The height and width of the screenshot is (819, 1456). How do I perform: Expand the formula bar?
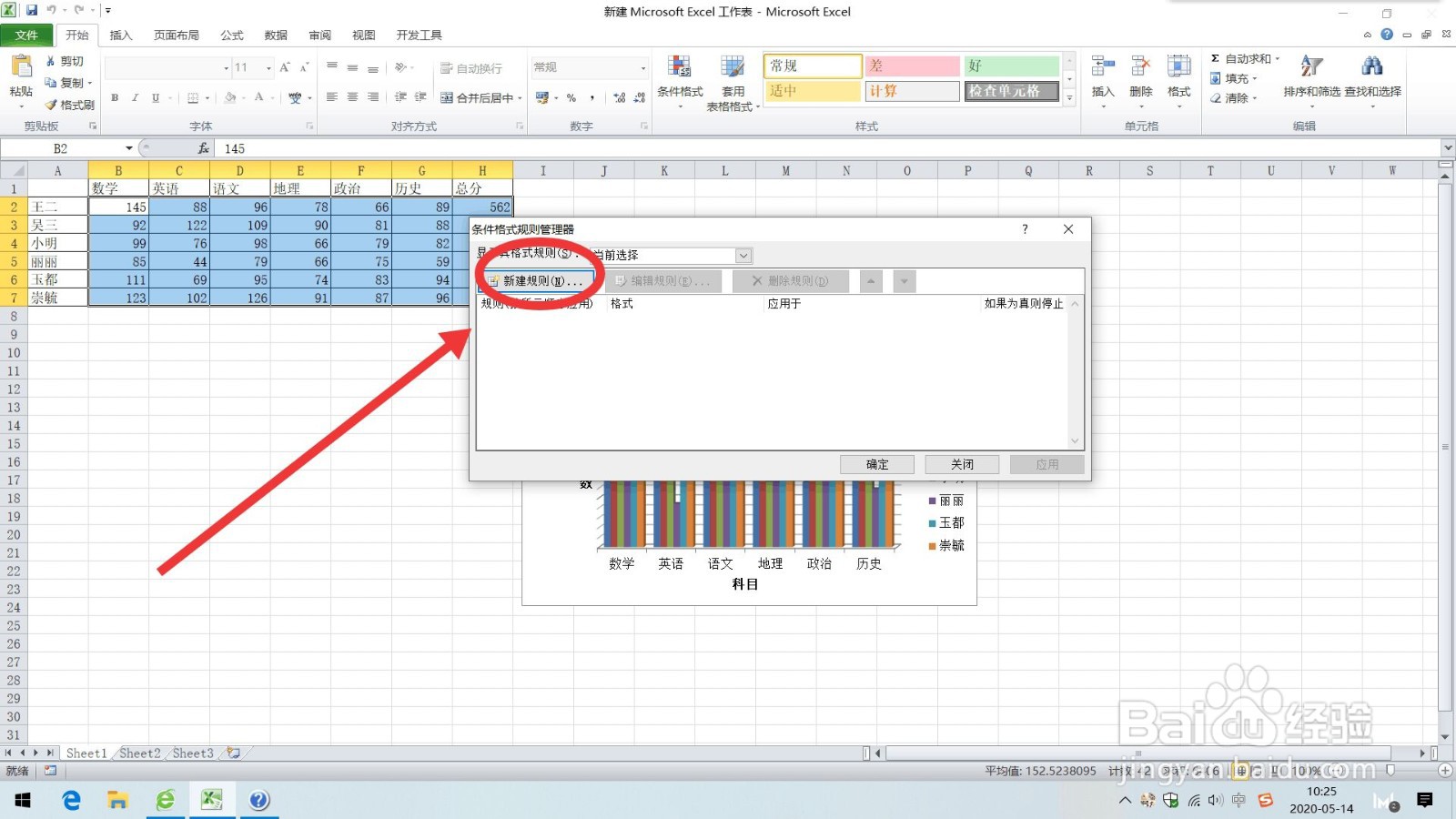[1447, 147]
